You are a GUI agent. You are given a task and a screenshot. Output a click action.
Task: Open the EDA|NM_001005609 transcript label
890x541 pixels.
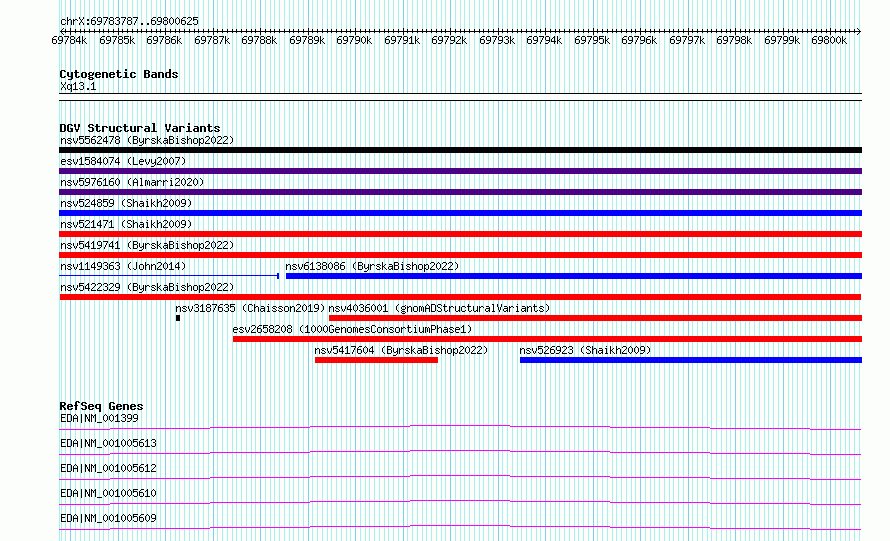coord(108,518)
